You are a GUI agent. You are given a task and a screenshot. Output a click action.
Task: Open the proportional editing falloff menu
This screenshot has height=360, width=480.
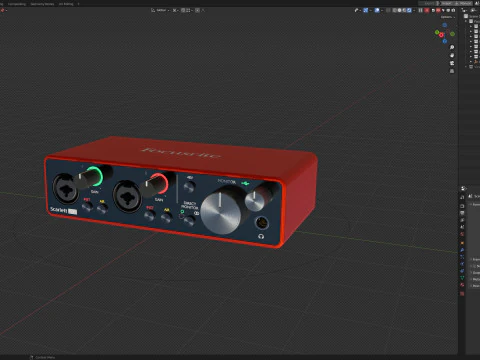(x=203, y=10)
